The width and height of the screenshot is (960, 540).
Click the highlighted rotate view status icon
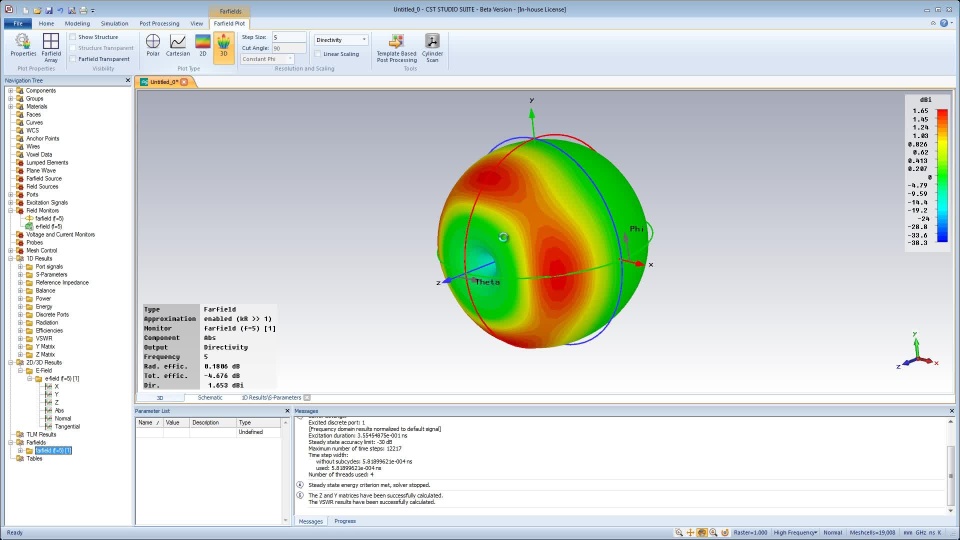[x=702, y=533]
